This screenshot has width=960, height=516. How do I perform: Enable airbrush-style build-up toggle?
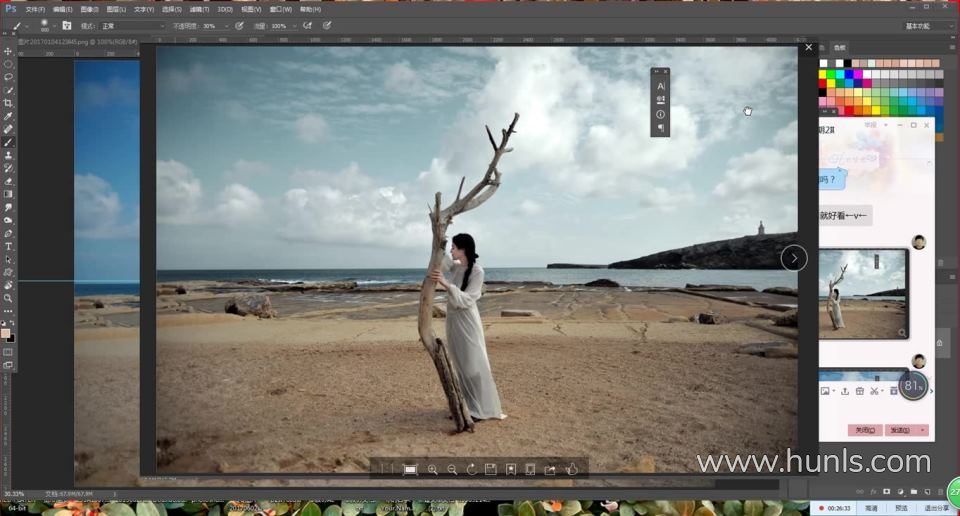[x=307, y=26]
